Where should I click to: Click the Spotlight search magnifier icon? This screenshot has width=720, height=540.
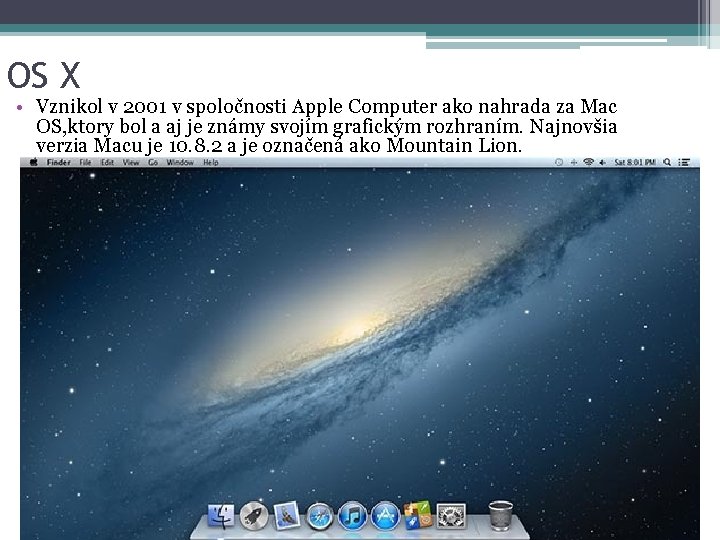coord(667,162)
